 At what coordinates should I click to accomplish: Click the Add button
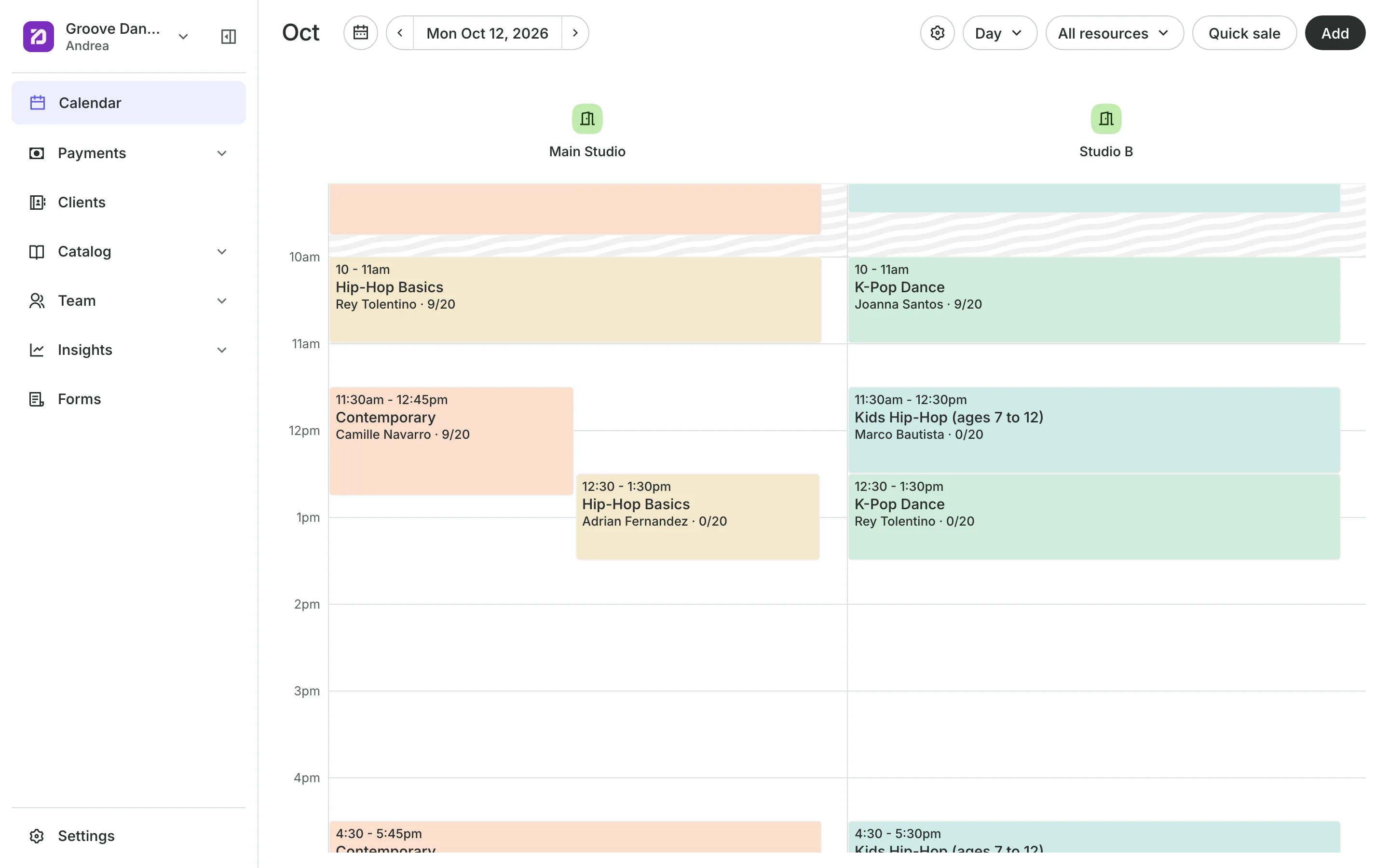[1335, 33]
